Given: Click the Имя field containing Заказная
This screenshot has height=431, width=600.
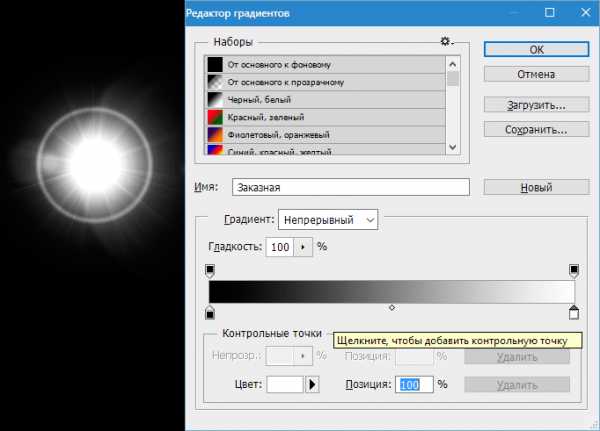Looking at the screenshot, I should tap(351, 187).
